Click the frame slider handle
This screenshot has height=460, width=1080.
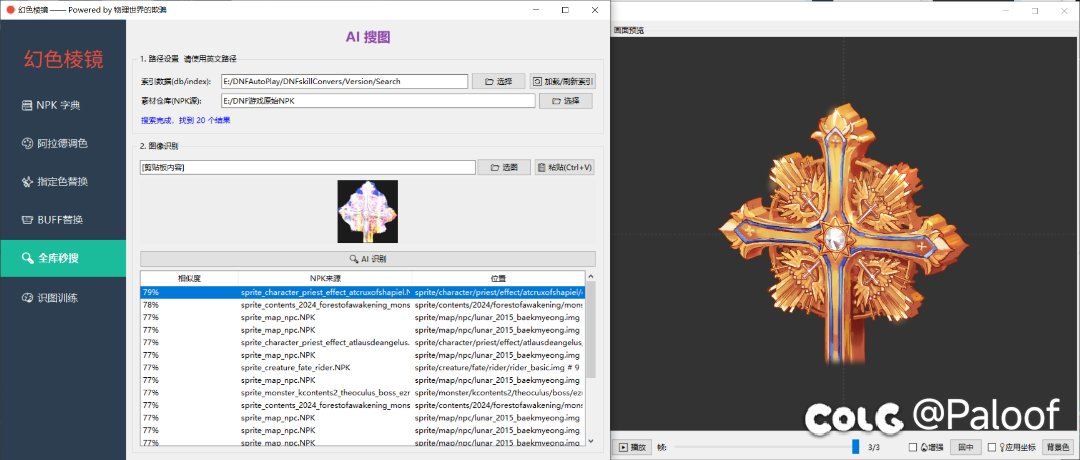(856, 447)
